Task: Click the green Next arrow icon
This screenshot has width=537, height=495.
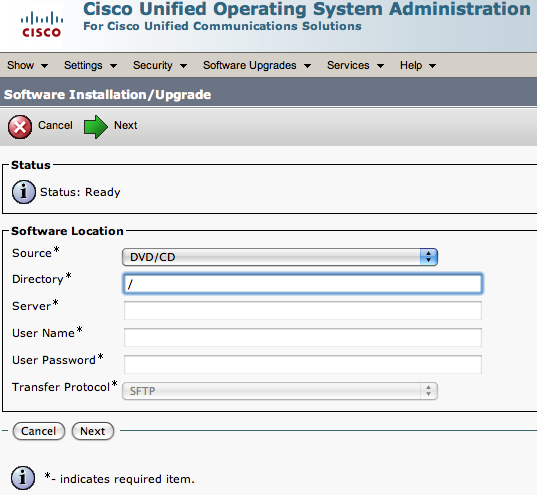Action: 96,127
